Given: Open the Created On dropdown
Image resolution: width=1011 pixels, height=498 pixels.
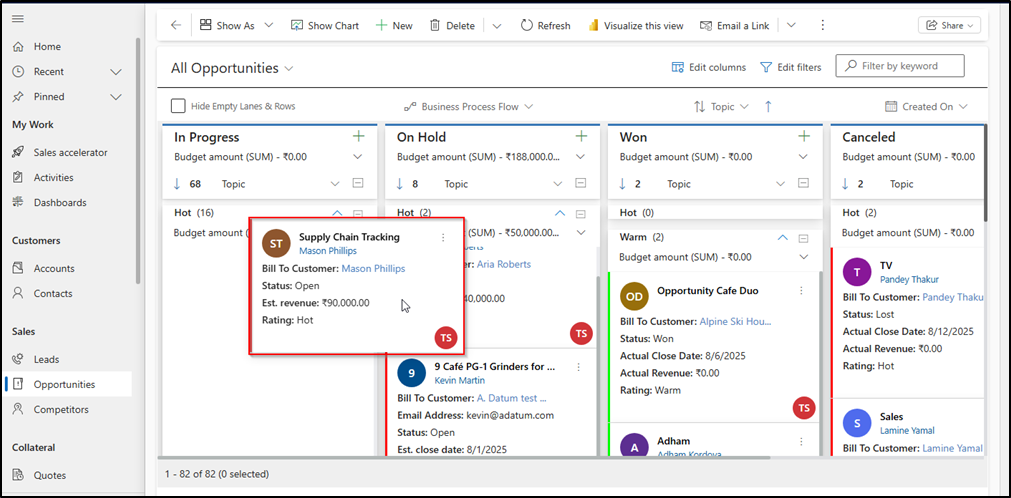Looking at the screenshot, I should (x=927, y=106).
